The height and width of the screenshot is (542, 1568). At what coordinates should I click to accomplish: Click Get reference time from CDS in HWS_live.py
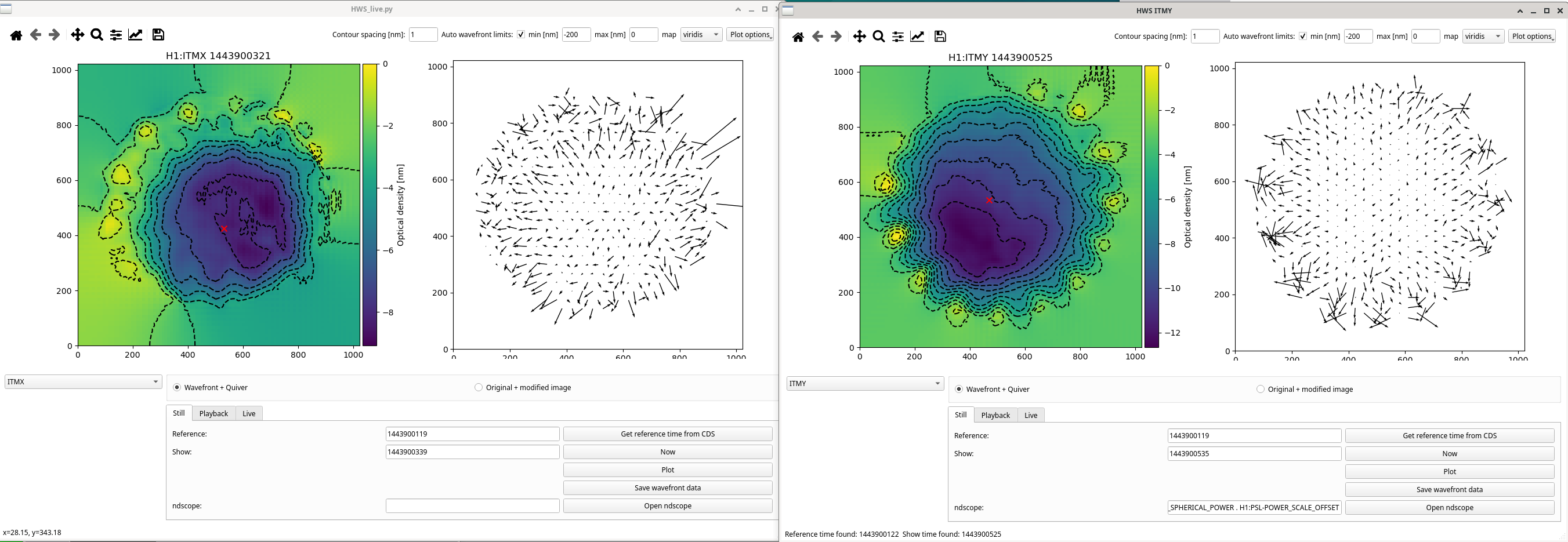pos(668,434)
